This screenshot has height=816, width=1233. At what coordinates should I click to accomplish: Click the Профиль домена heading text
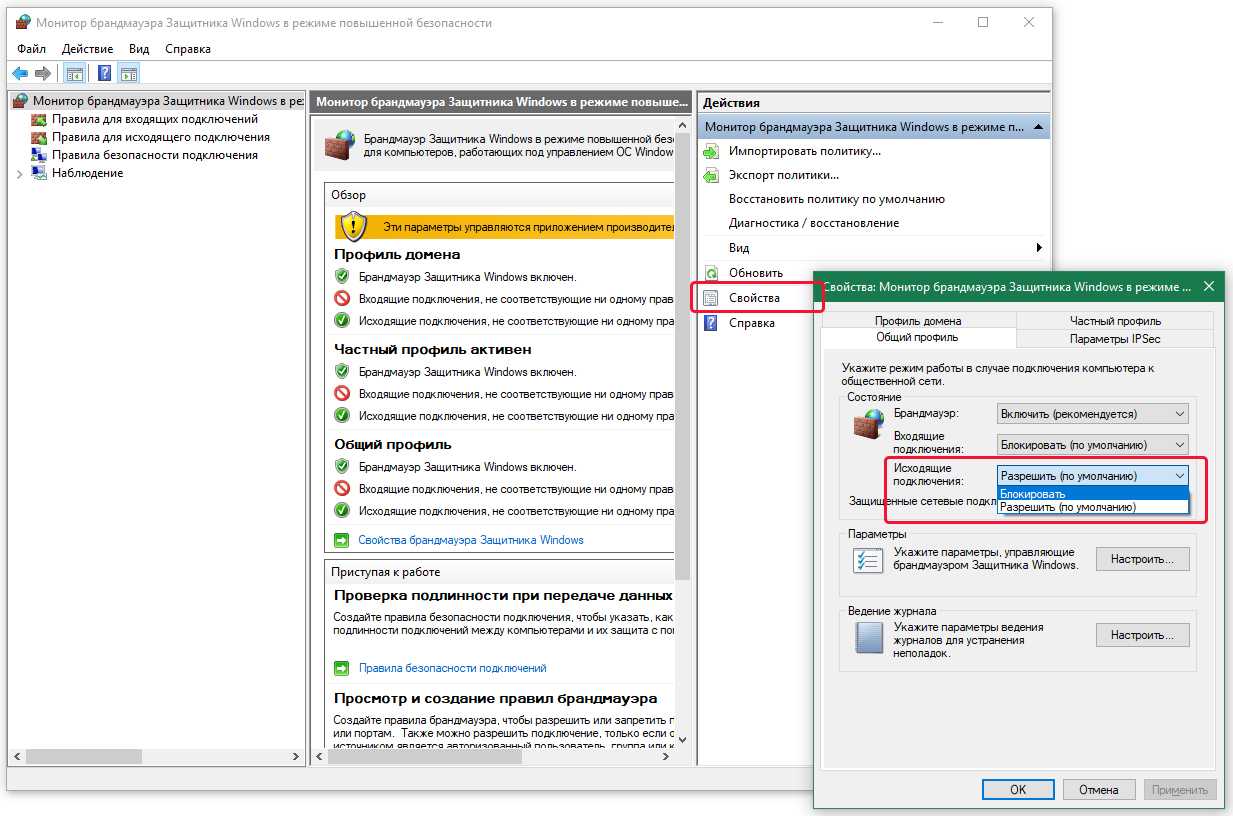[397, 254]
